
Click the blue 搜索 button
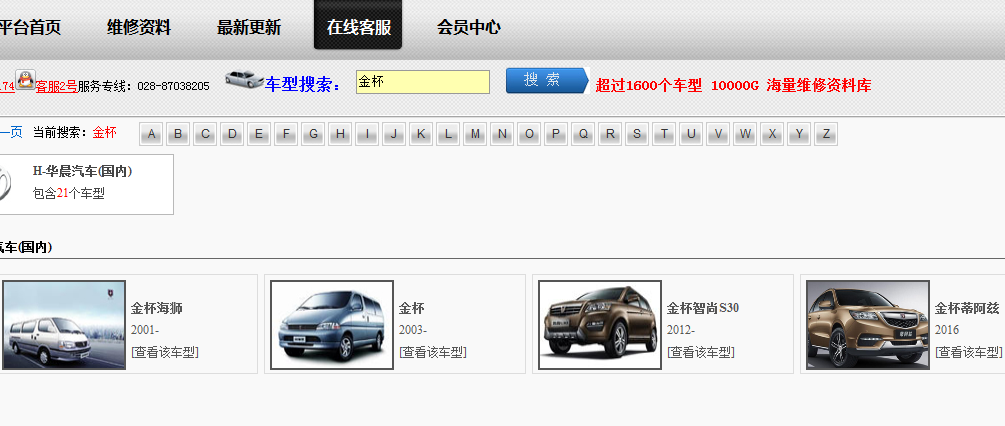(547, 81)
